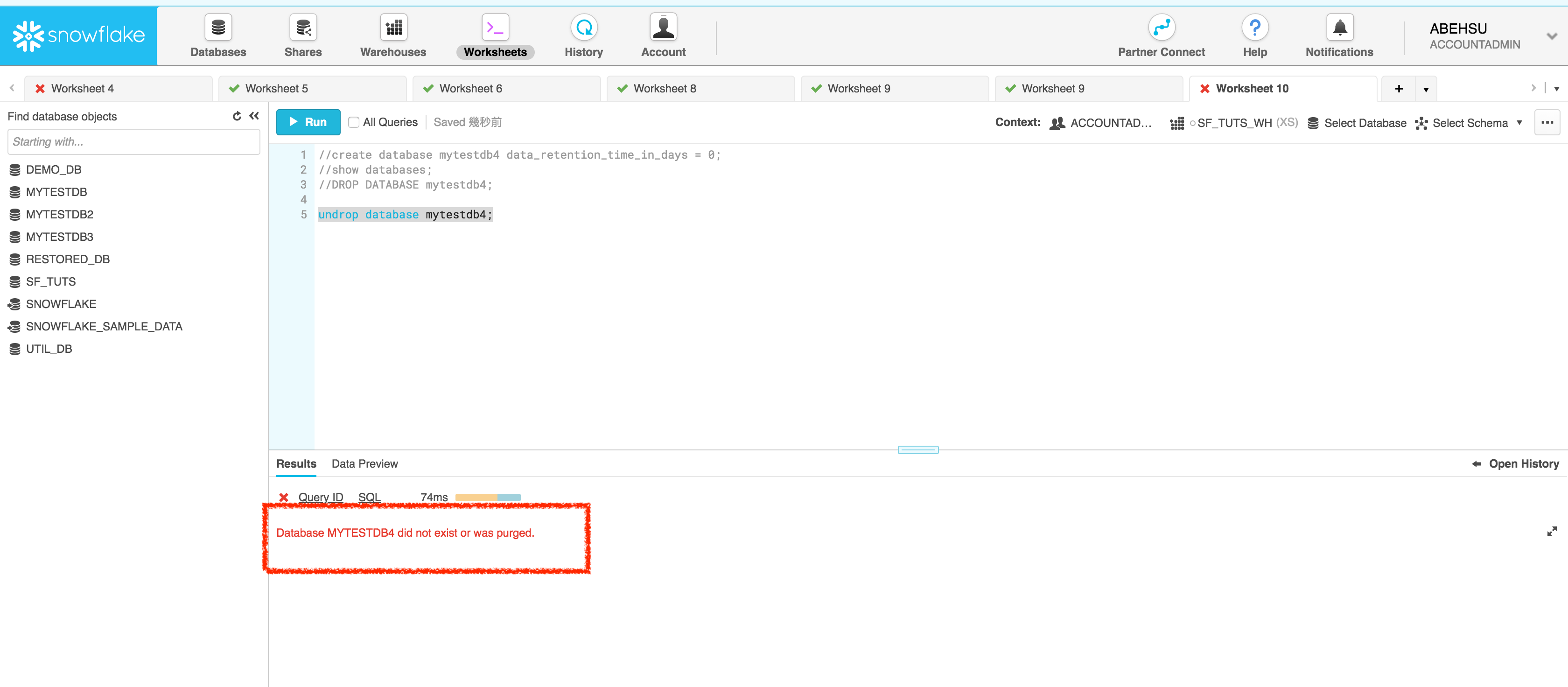Viewport: 1568px width, 687px height.
Task: Open the Warehouses page icon
Action: [393, 28]
